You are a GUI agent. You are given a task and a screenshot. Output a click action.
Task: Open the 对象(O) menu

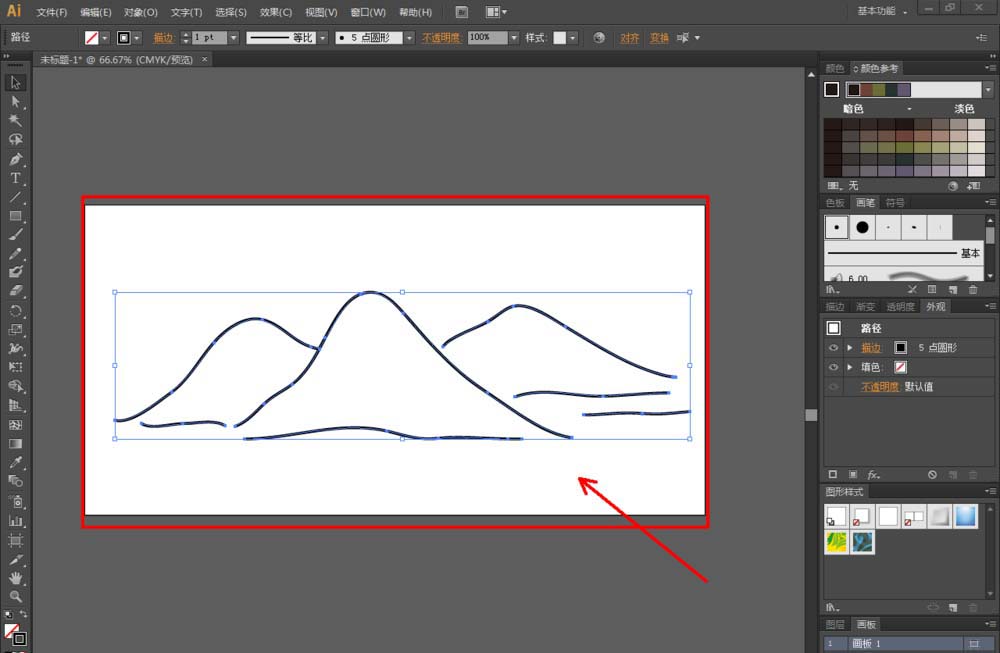(x=140, y=12)
